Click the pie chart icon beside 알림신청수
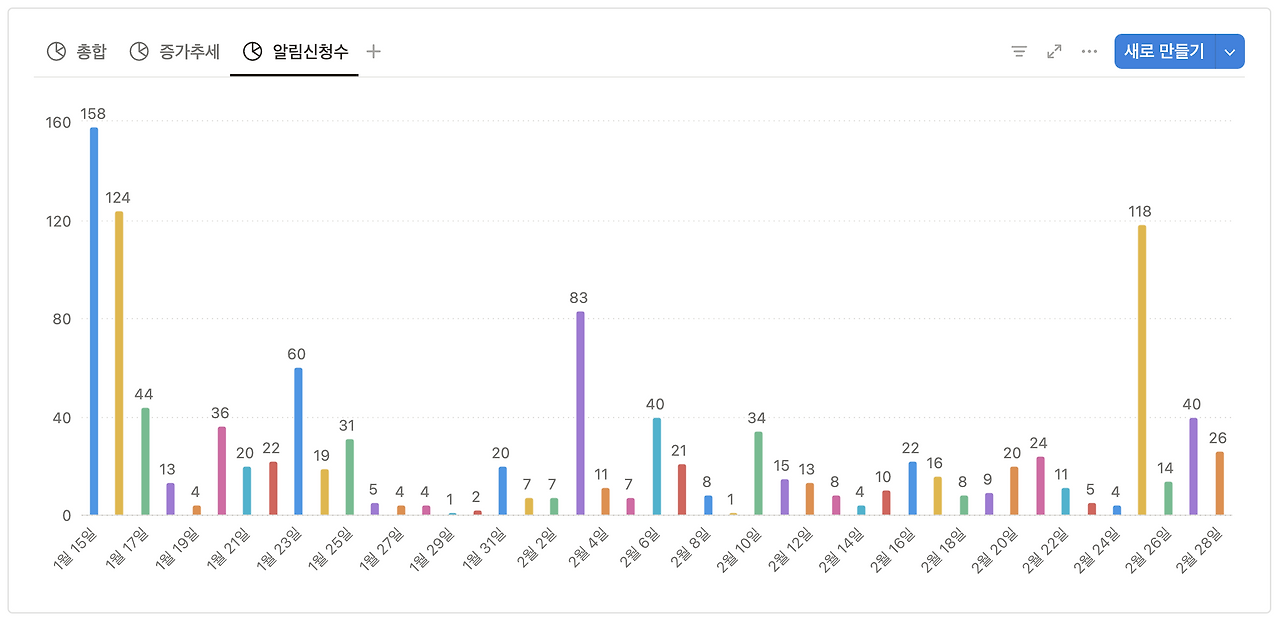1280x621 pixels. click(252, 51)
